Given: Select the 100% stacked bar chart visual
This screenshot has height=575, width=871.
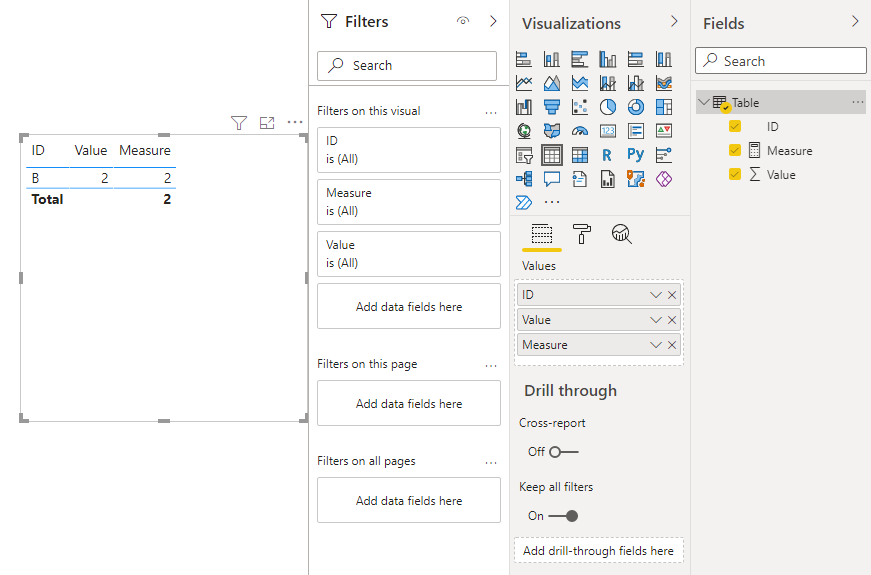Looking at the screenshot, I should [635, 59].
